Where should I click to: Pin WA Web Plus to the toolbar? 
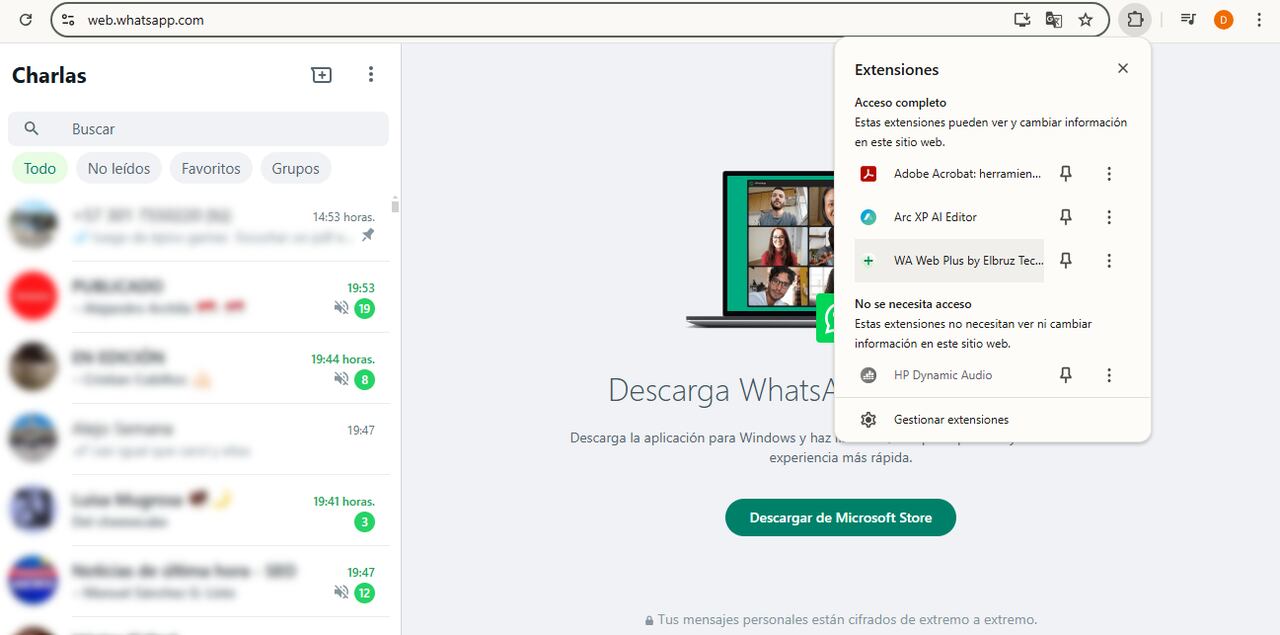tap(1065, 260)
